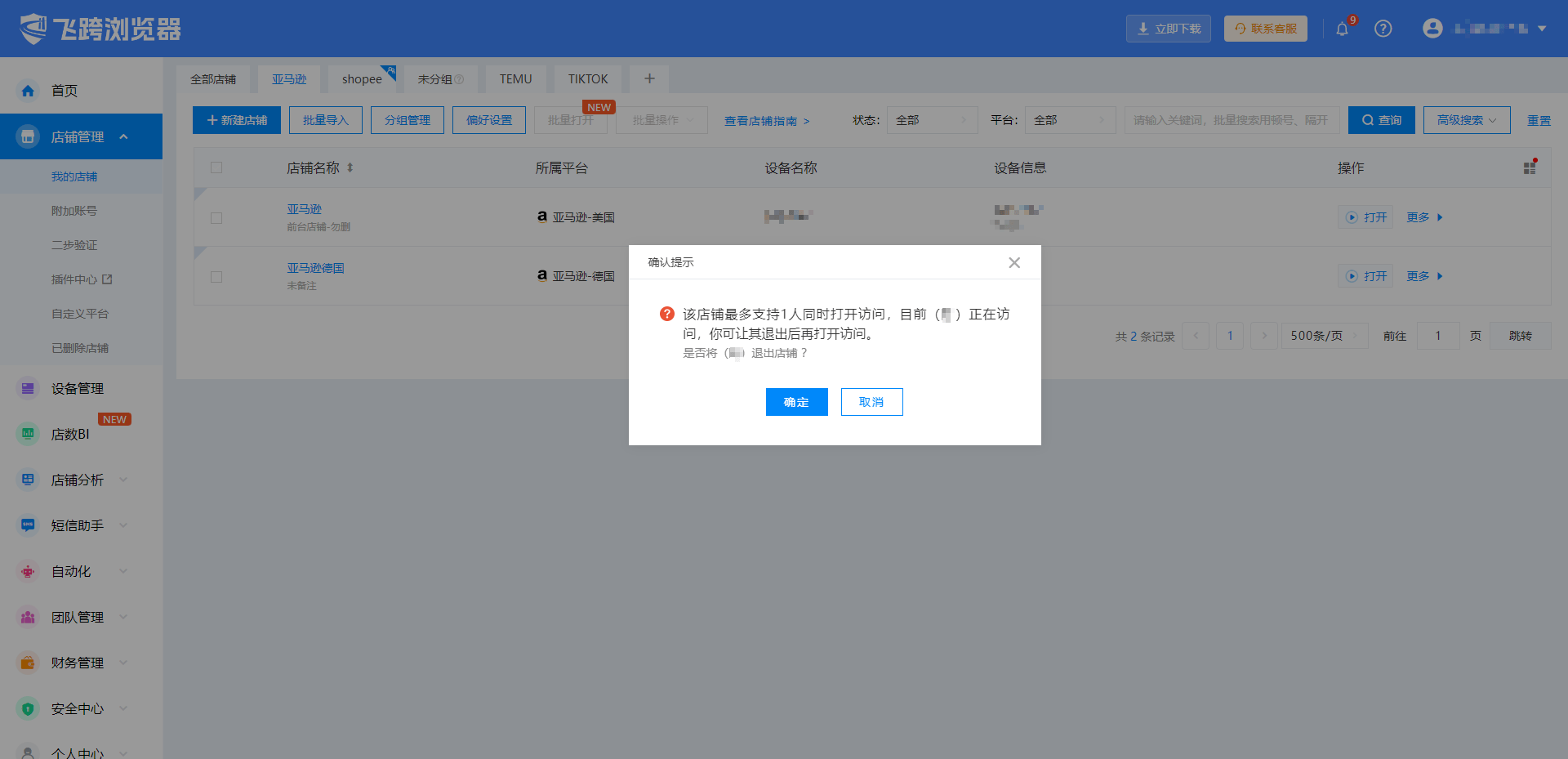Switch to the 未分组 tab
The width and height of the screenshot is (1568, 759).
(441, 79)
